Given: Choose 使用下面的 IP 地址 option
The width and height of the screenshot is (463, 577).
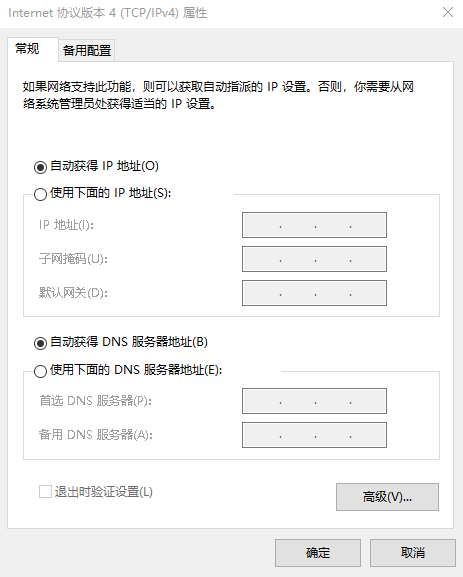Looking at the screenshot, I should point(40,194).
